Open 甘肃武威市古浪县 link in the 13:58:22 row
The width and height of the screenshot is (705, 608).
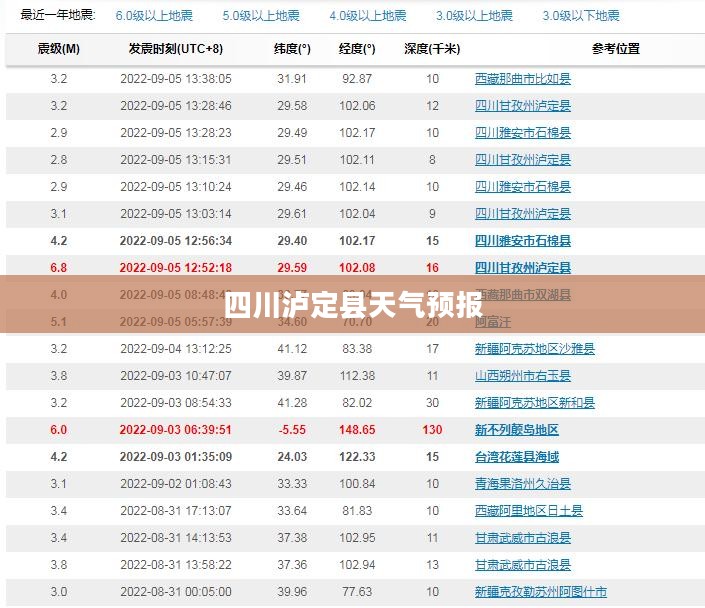(523, 565)
